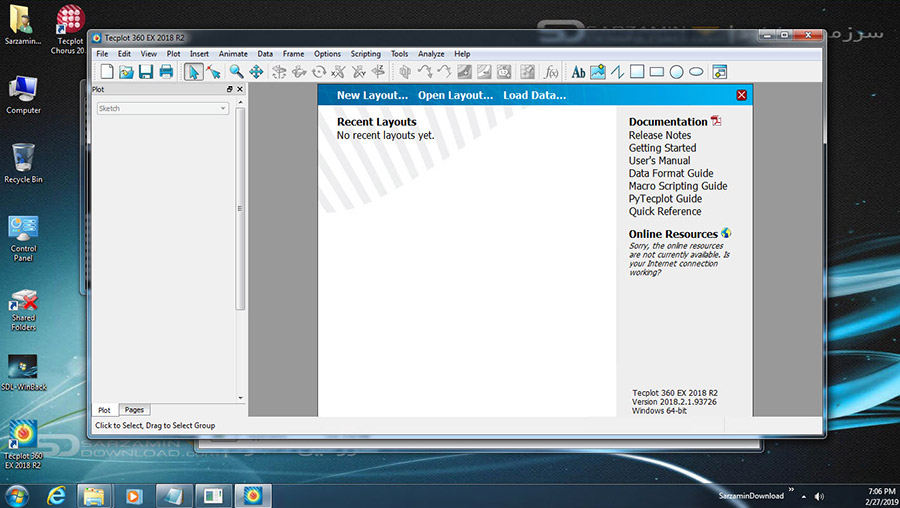Select the Adjustor tool

tap(214, 72)
